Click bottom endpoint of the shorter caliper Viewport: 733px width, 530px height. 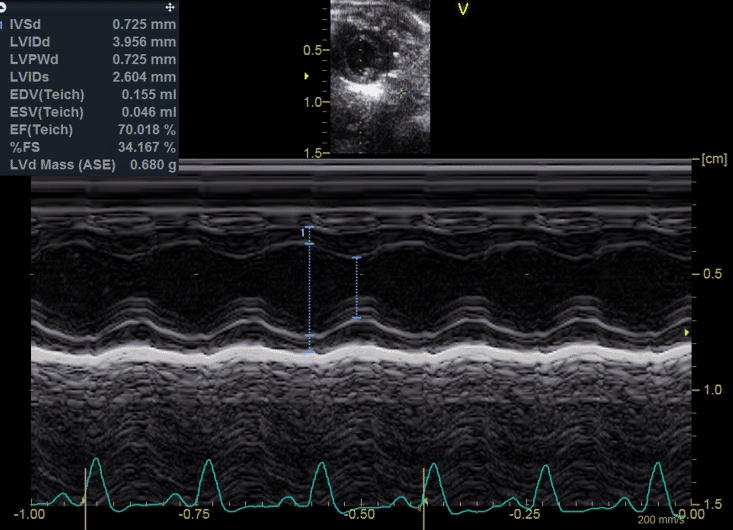click(356, 319)
